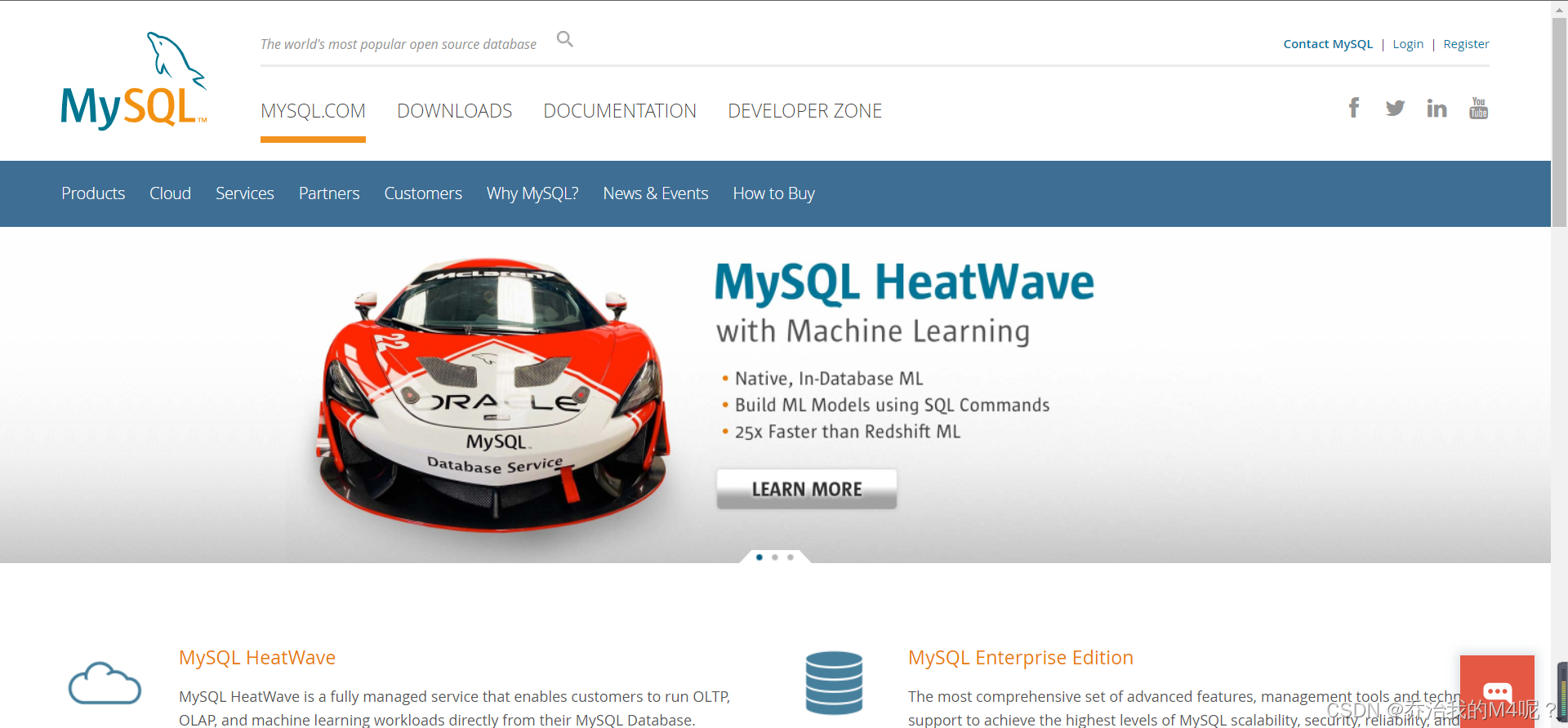
Task: Click "25x Faster than Redshift ML" text
Action: coord(848,432)
